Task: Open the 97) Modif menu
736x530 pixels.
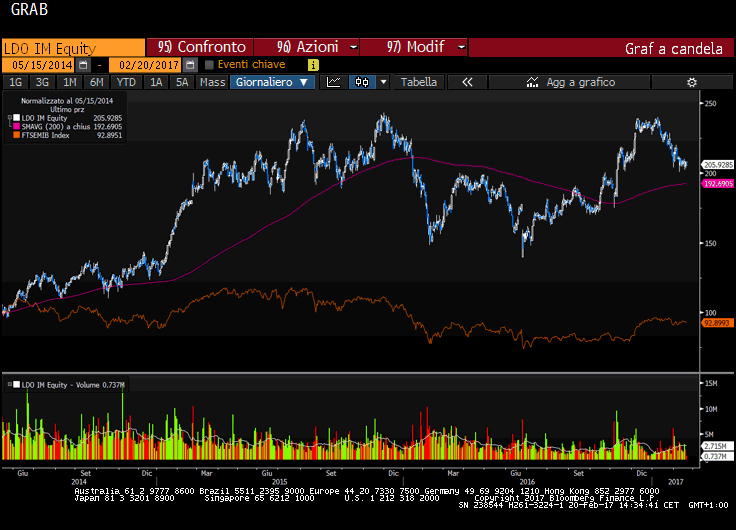Action: [414, 47]
